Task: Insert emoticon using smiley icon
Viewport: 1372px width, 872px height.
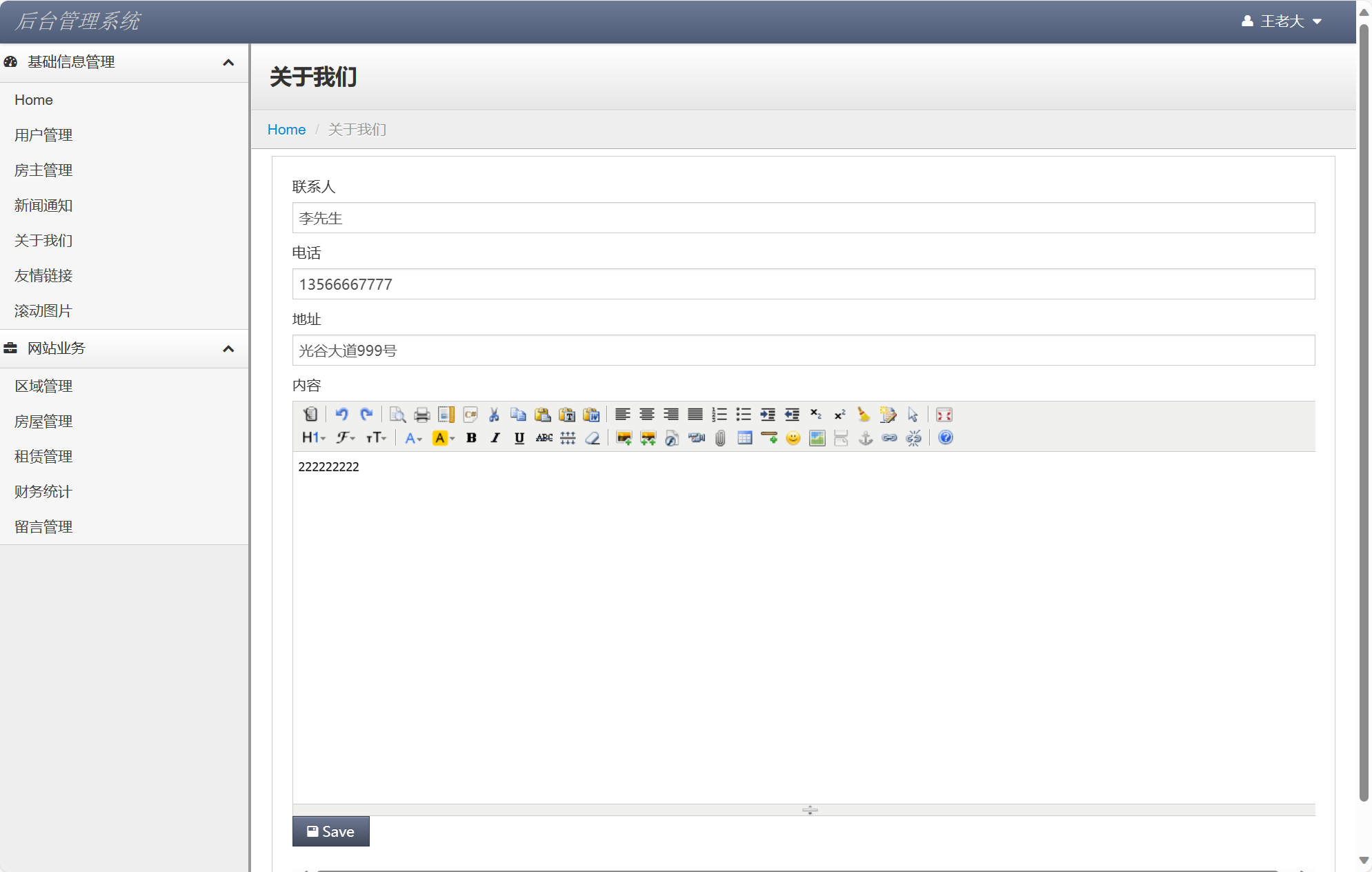Action: point(793,437)
